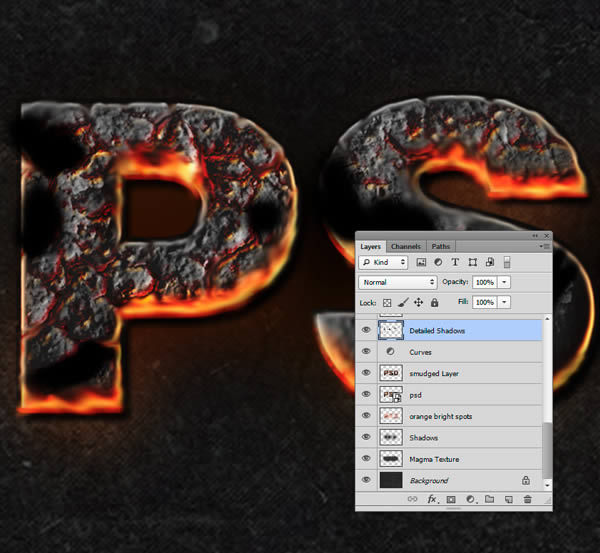Screen dimensions: 600x553
Task: Click the layers list scroll up arrow
Action: (x=547, y=319)
